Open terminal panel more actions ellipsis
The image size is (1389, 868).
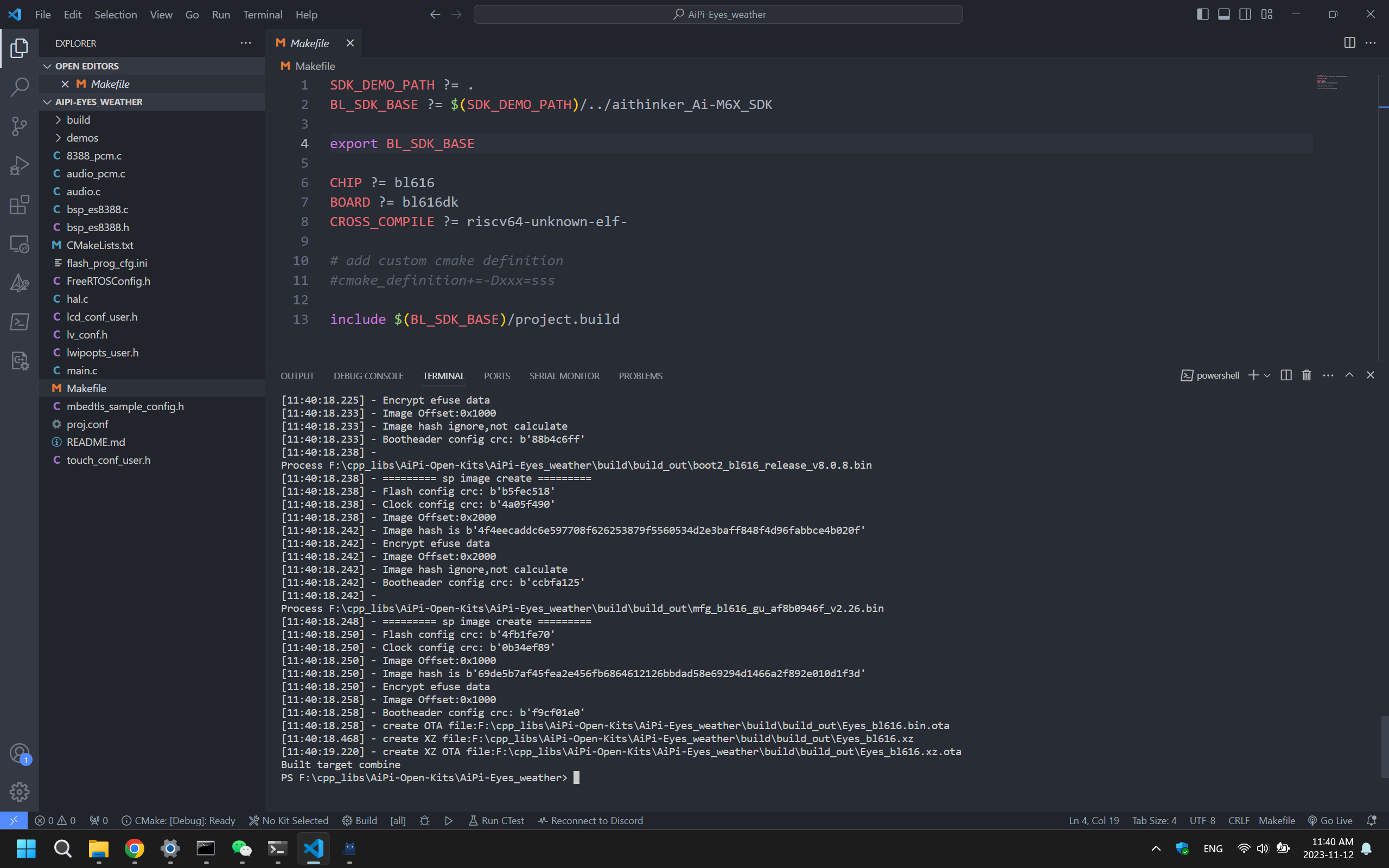(1328, 375)
